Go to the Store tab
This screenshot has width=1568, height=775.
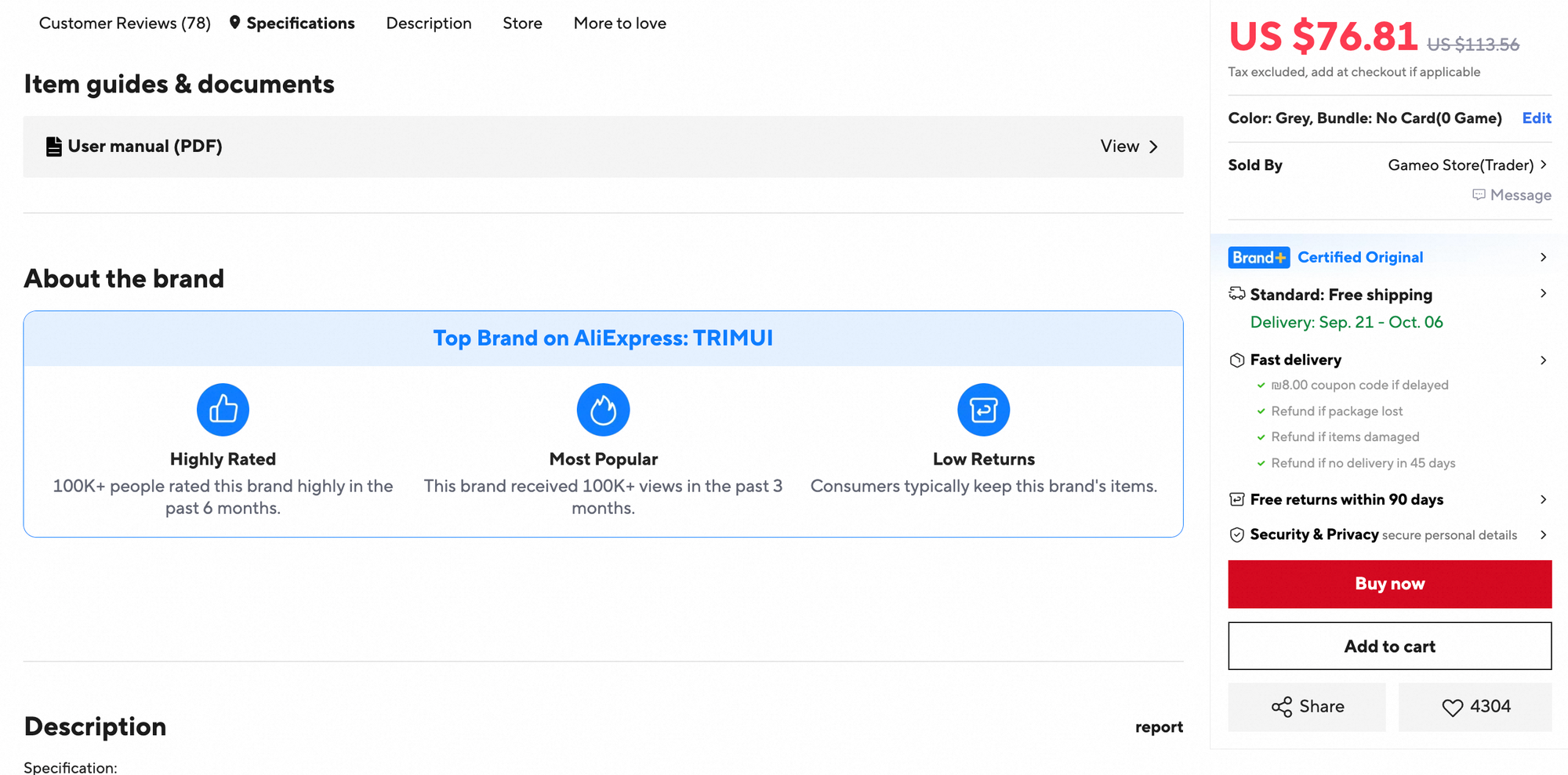[522, 24]
